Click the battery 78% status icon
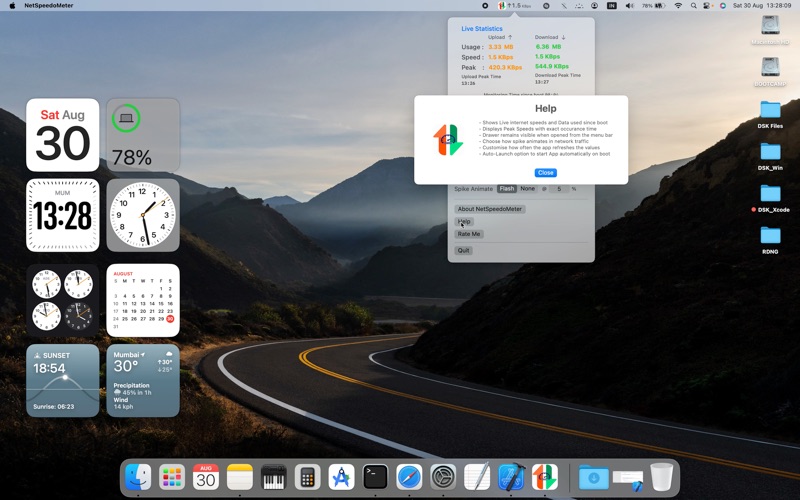Screen dimensions: 800x500 coord(654,6)
